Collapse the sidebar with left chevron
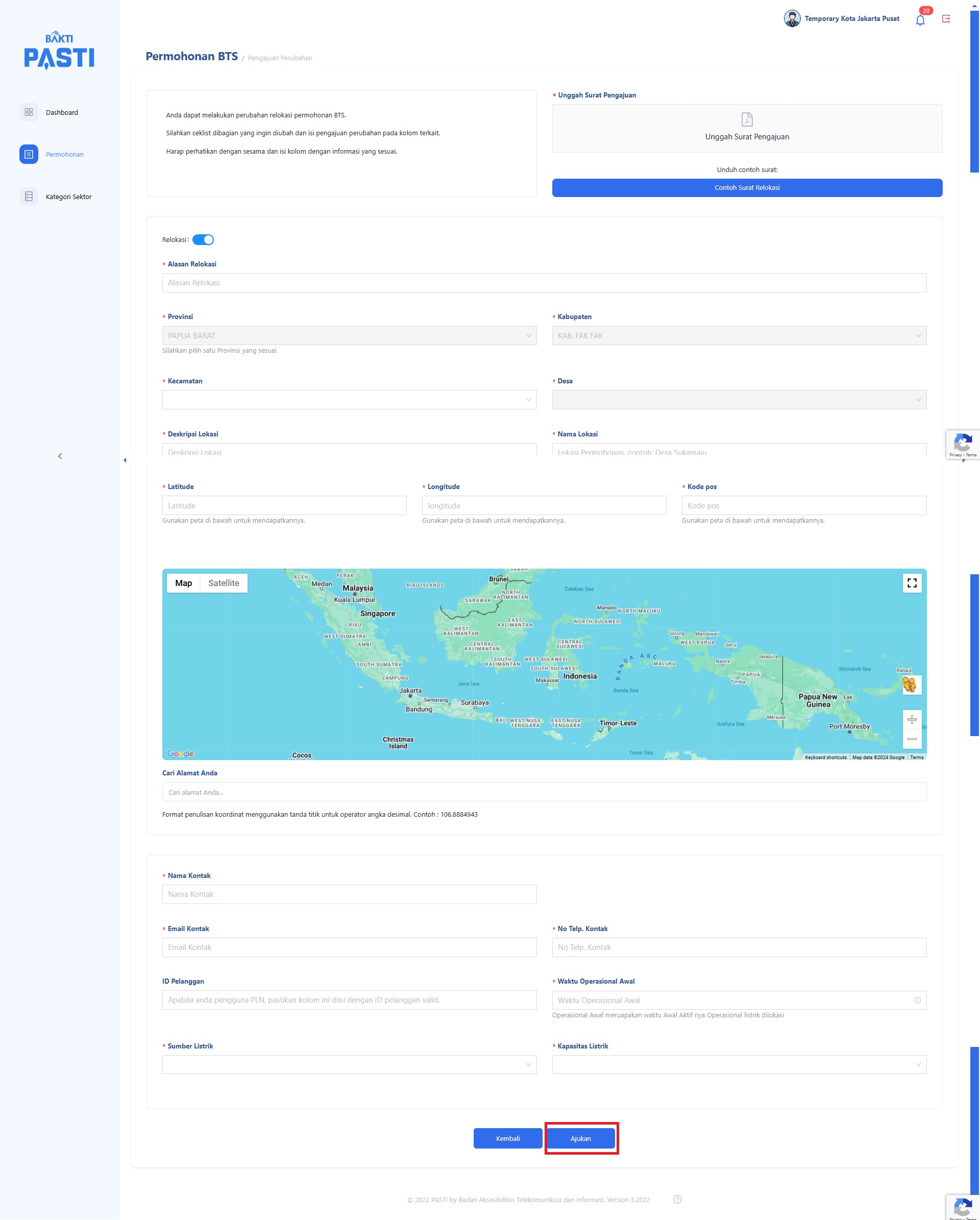Screen dimensions: 980x1220 [60, 456]
